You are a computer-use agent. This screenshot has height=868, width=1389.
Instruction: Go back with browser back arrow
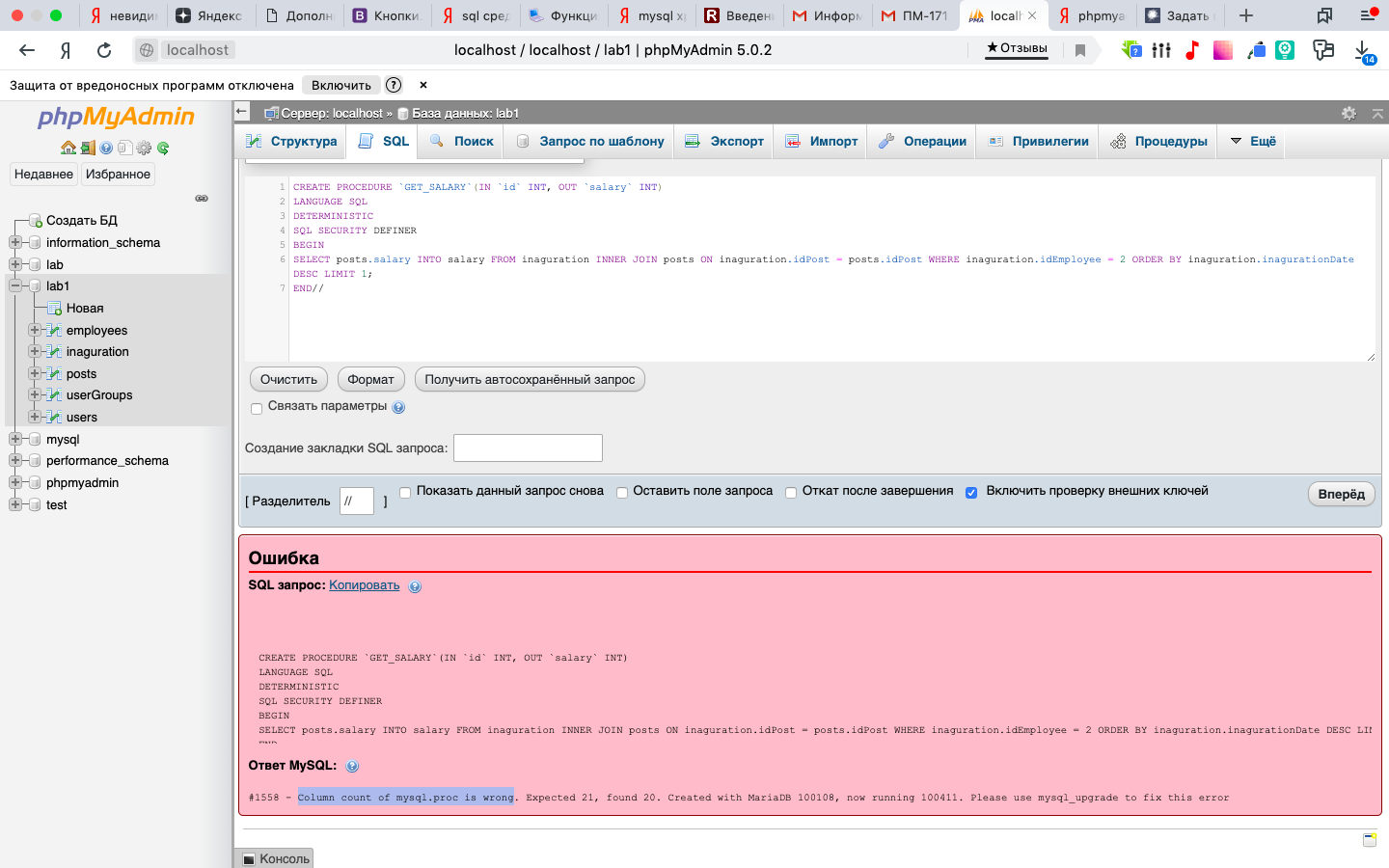(27, 50)
